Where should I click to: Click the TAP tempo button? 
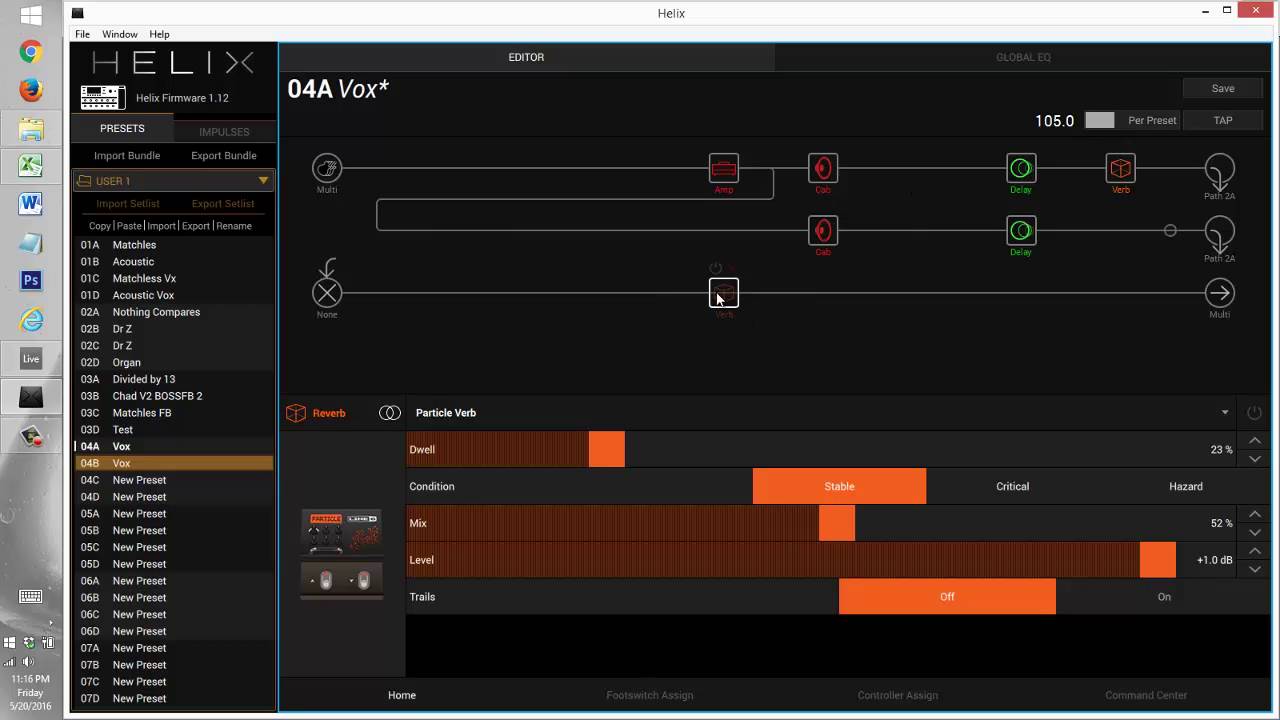click(1223, 120)
